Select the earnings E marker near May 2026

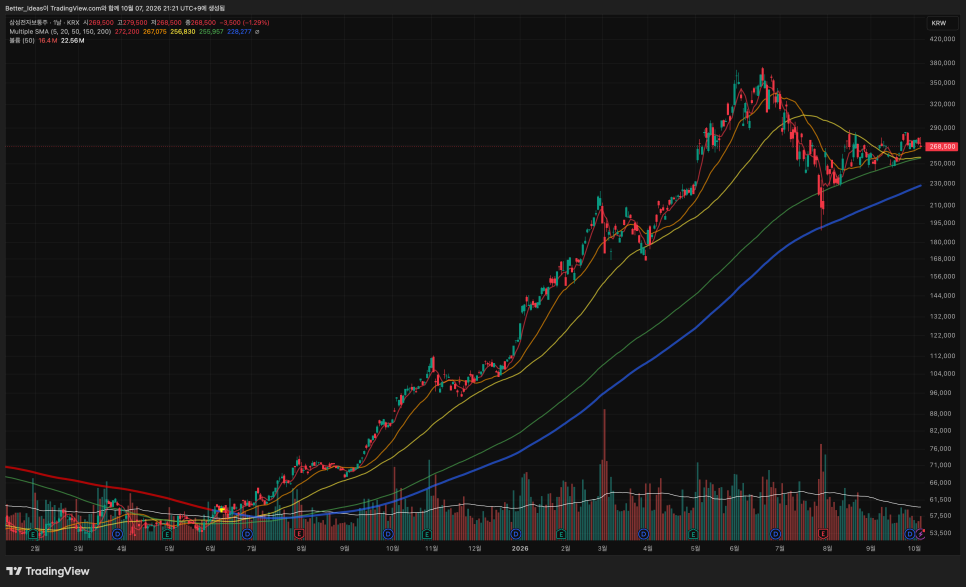pyautogui.click(x=693, y=534)
